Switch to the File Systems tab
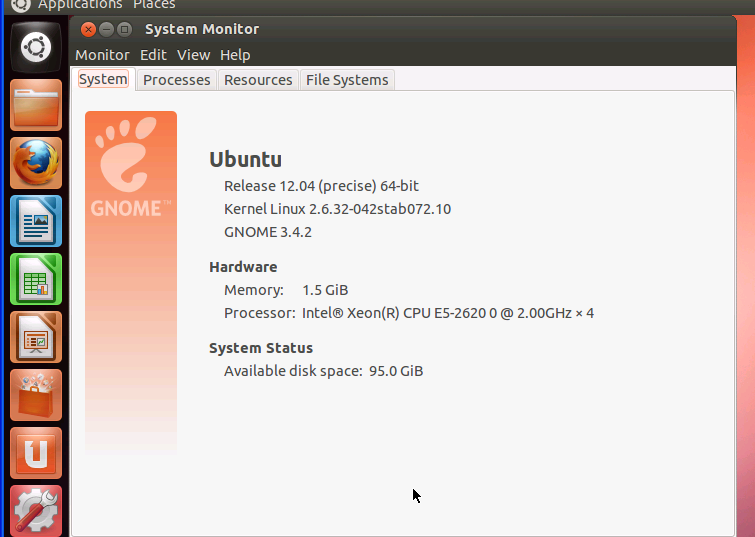Screen dimensions: 755x537 pyautogui.click(x=347, y=80)
